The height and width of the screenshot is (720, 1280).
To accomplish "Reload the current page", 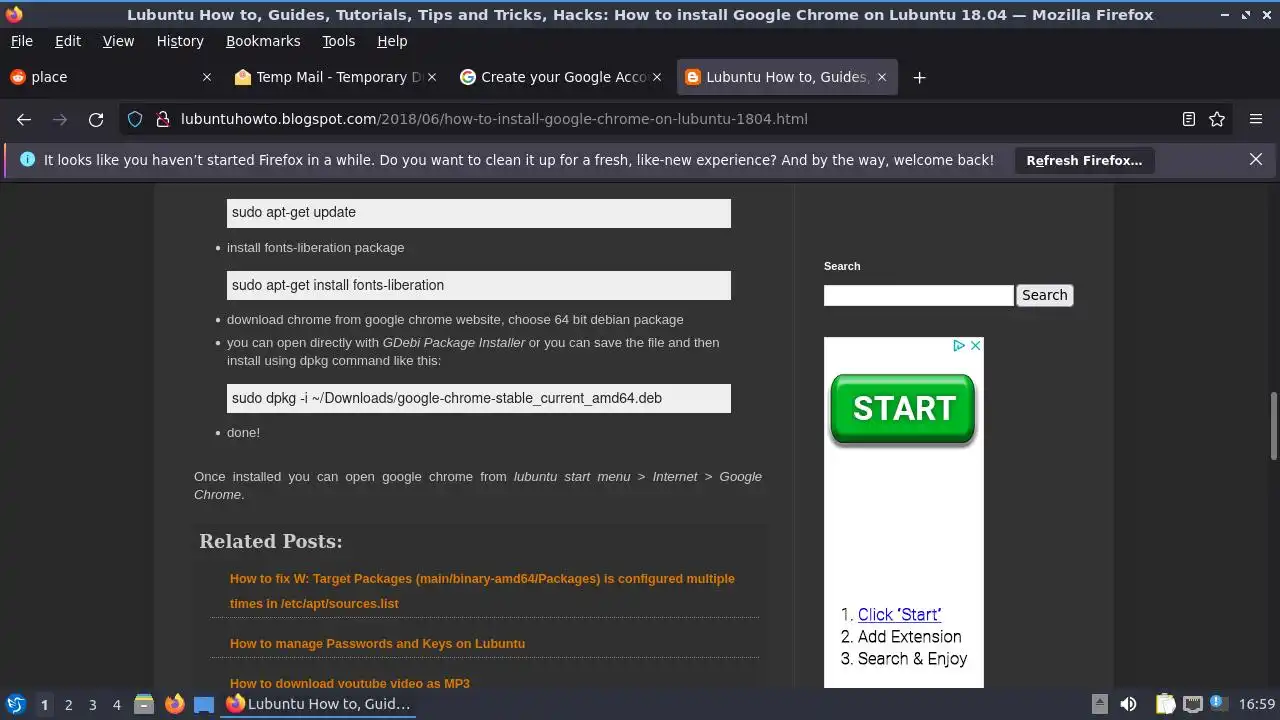I will [96, 119].
